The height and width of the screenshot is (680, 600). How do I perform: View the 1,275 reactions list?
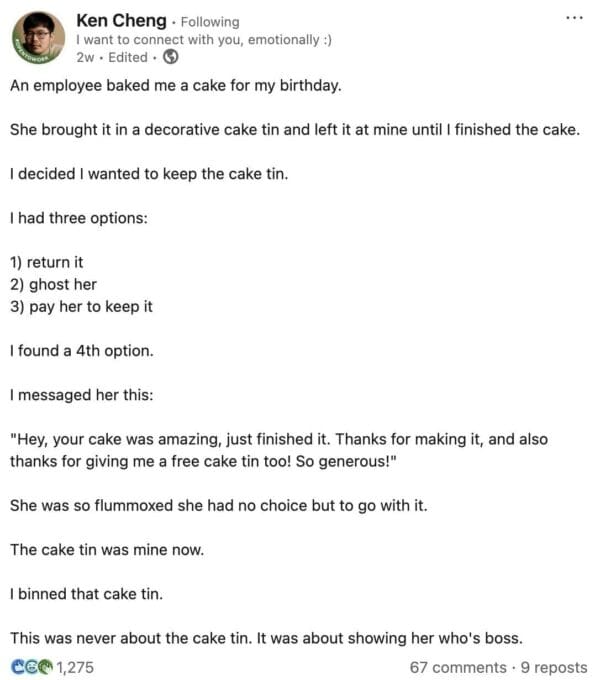tap(74, 667)
